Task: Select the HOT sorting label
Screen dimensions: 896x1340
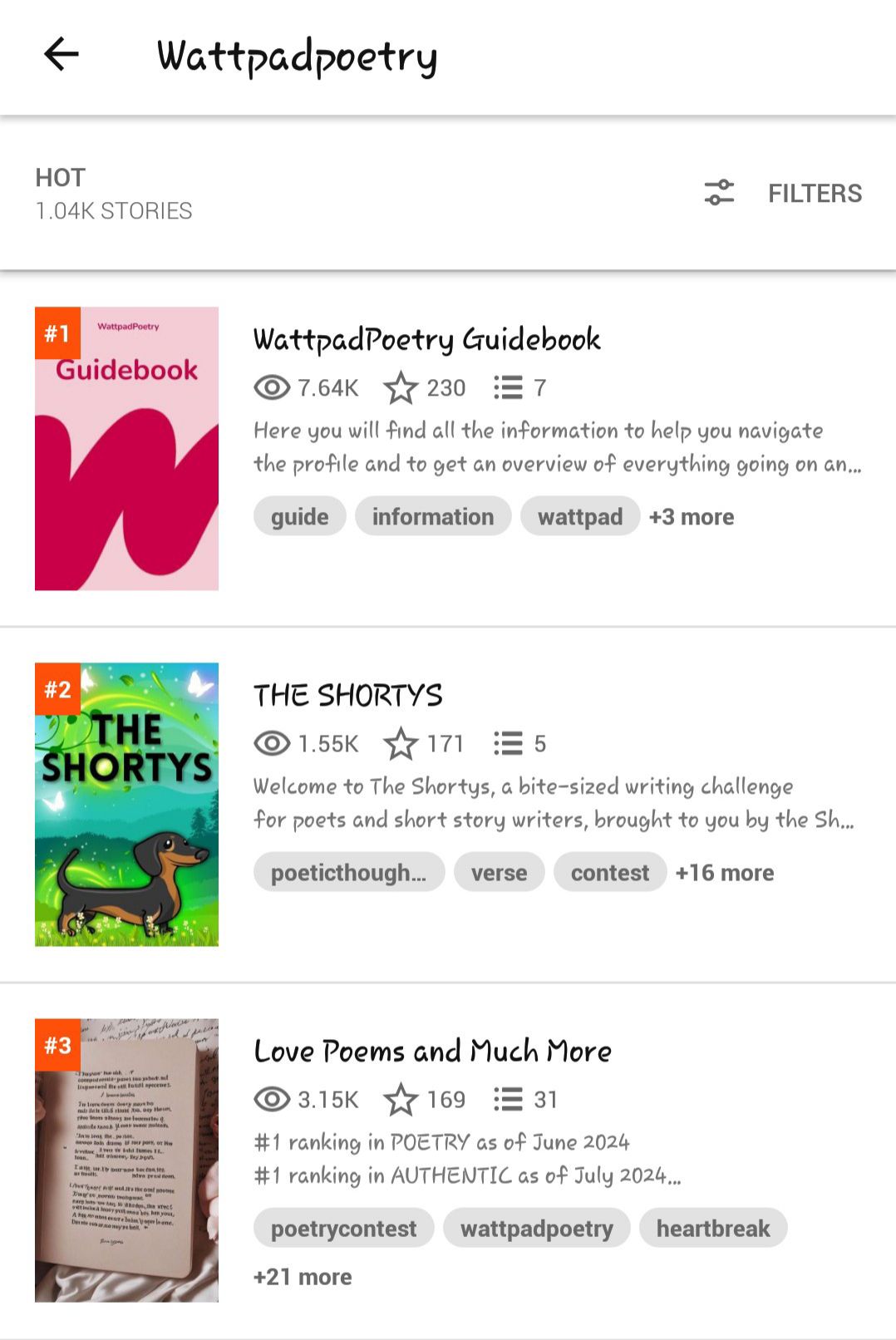Action: click(x=60, y=178)
